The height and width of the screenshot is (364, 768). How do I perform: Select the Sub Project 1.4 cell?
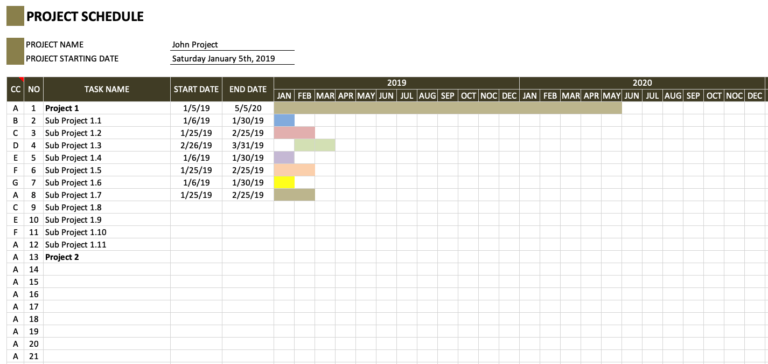[107, 158]
